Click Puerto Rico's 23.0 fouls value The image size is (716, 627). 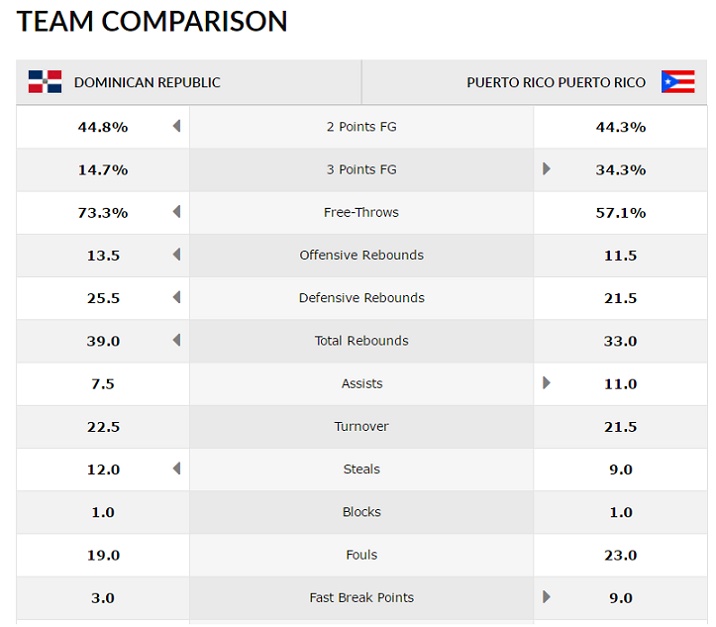[x=620, y=555]
